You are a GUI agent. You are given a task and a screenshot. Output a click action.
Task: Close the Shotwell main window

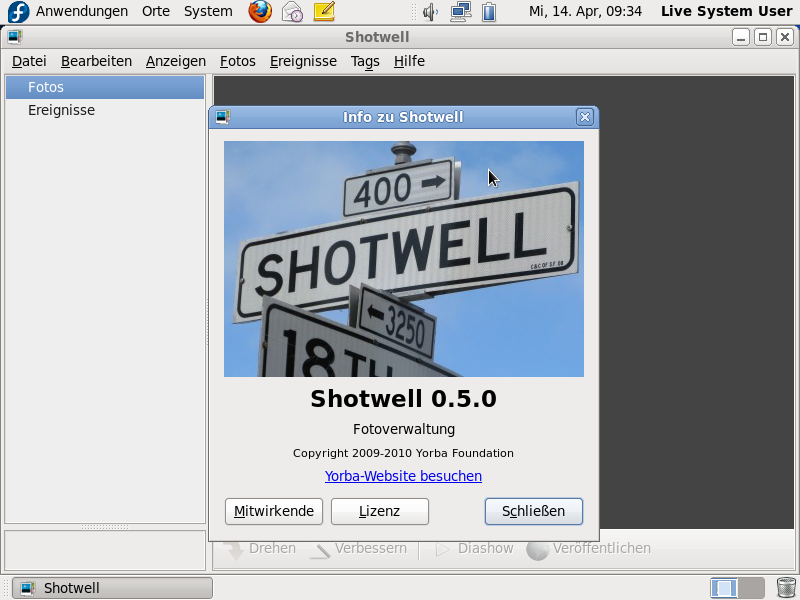(785, 37)
